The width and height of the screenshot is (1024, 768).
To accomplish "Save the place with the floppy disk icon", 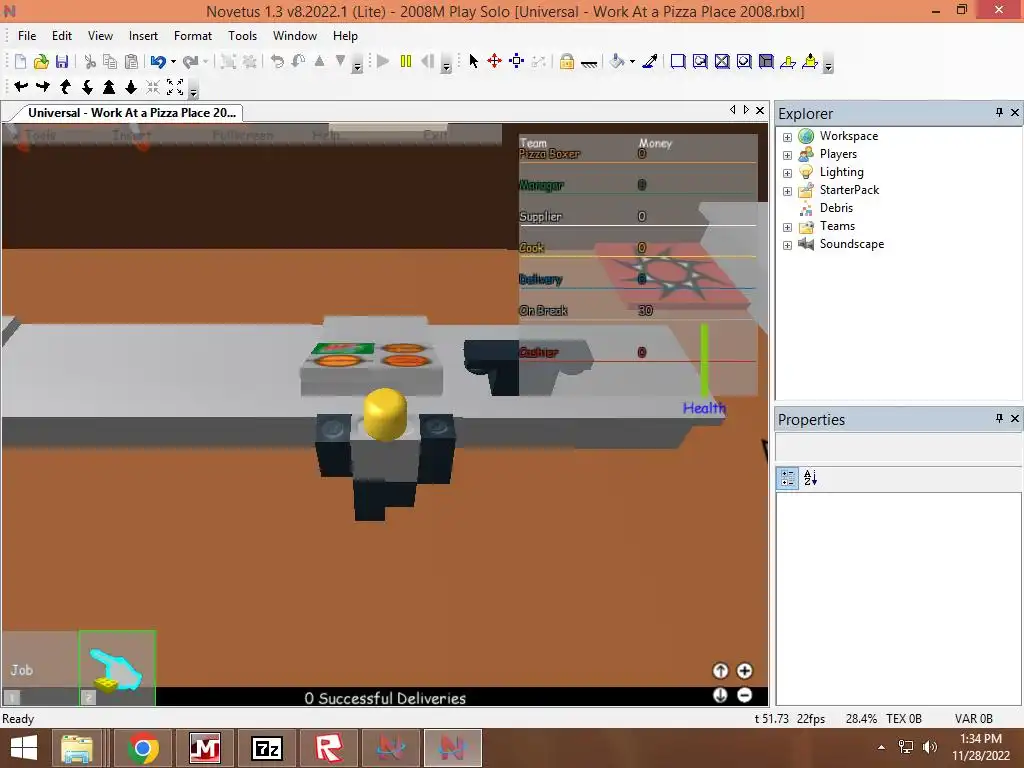I will coord(62,61).
